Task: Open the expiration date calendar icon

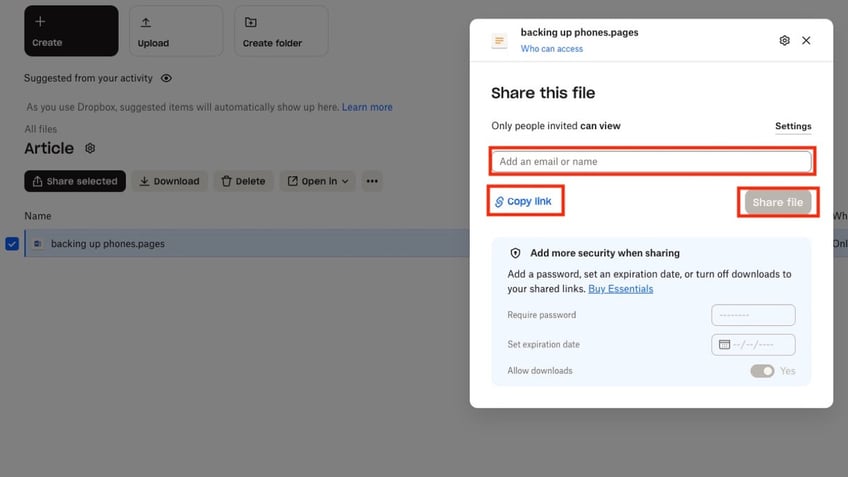Action: pos(724,344)
